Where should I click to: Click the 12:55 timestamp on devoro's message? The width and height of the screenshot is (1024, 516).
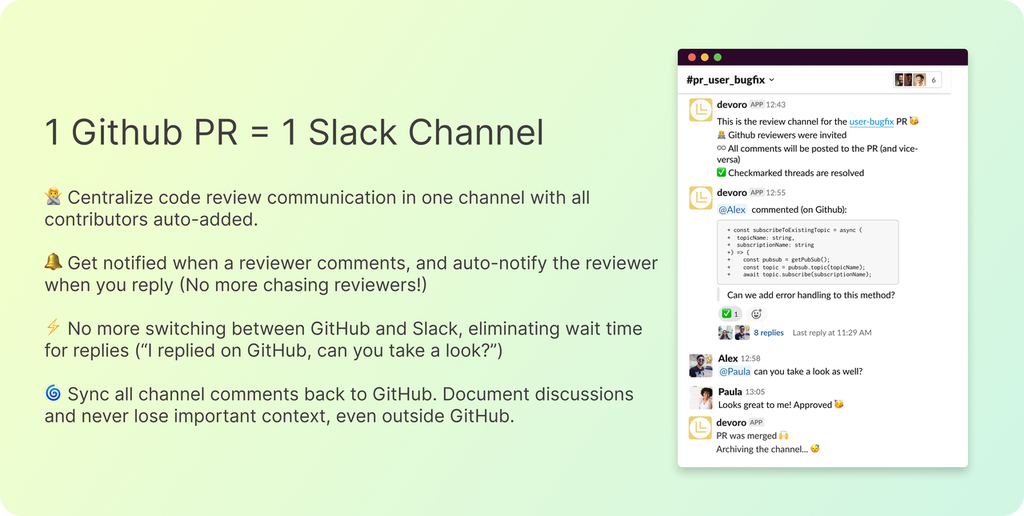point(776,193)
